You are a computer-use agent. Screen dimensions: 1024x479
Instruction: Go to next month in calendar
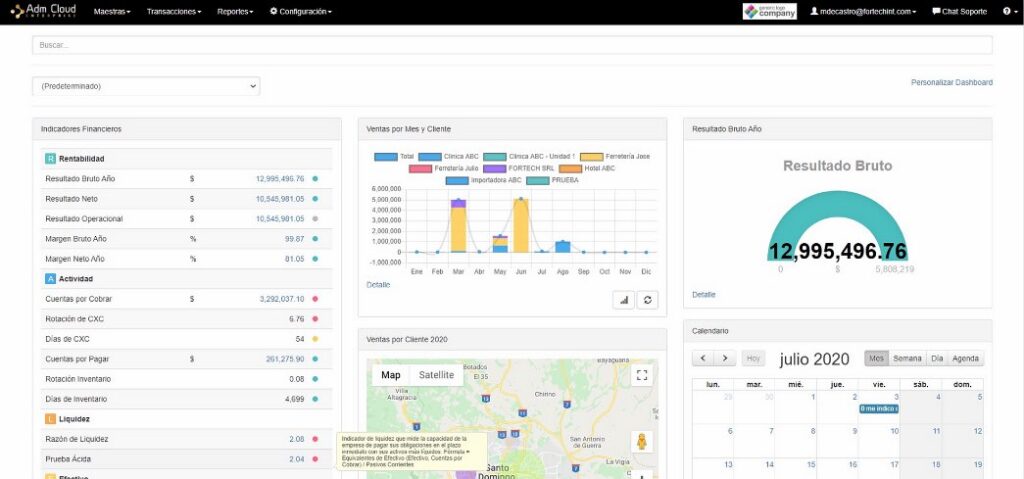click(x=725, y=358)
